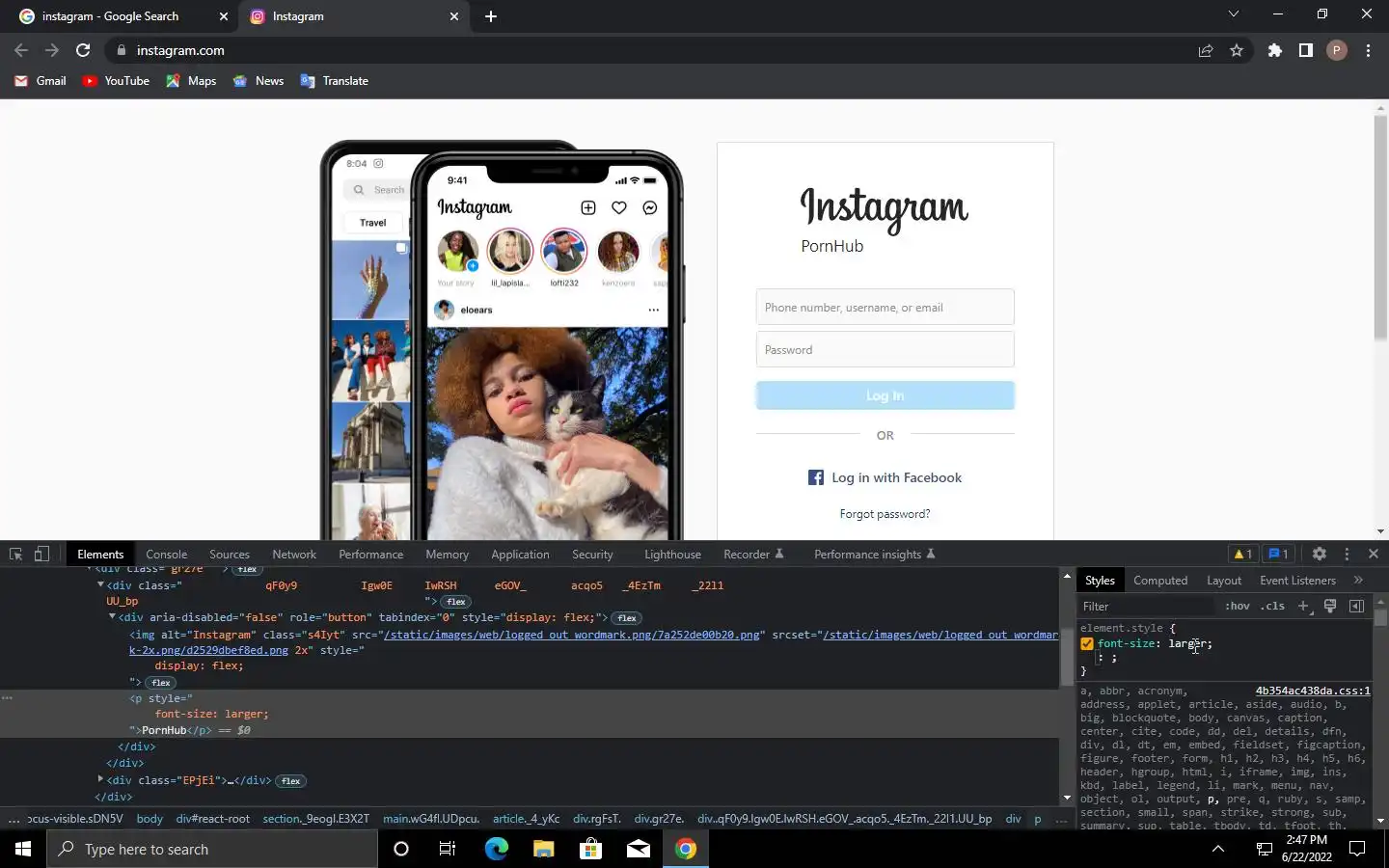Open a new browser tab

click(x=491, y=16)
